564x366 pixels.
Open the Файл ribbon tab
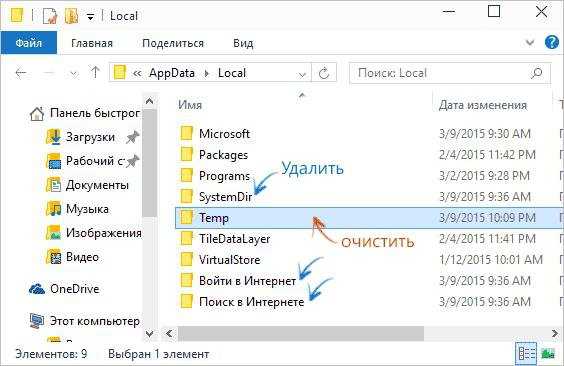pyautogui.click(x=29, y=43)
